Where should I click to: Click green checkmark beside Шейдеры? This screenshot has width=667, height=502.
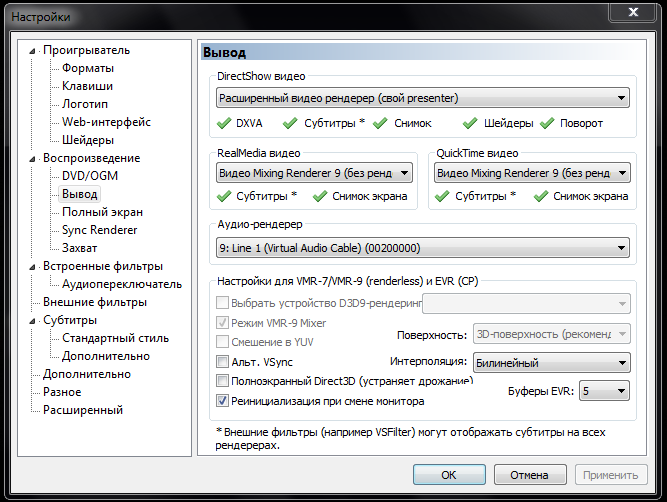tap(470, 123)
